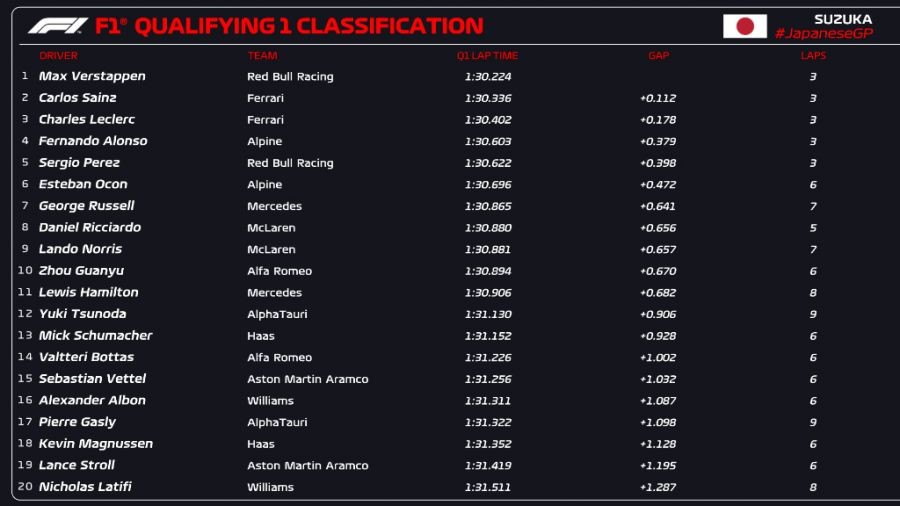900x506 pixels.
Task: Select Max Verstappen's driver name
Action: 92,76
